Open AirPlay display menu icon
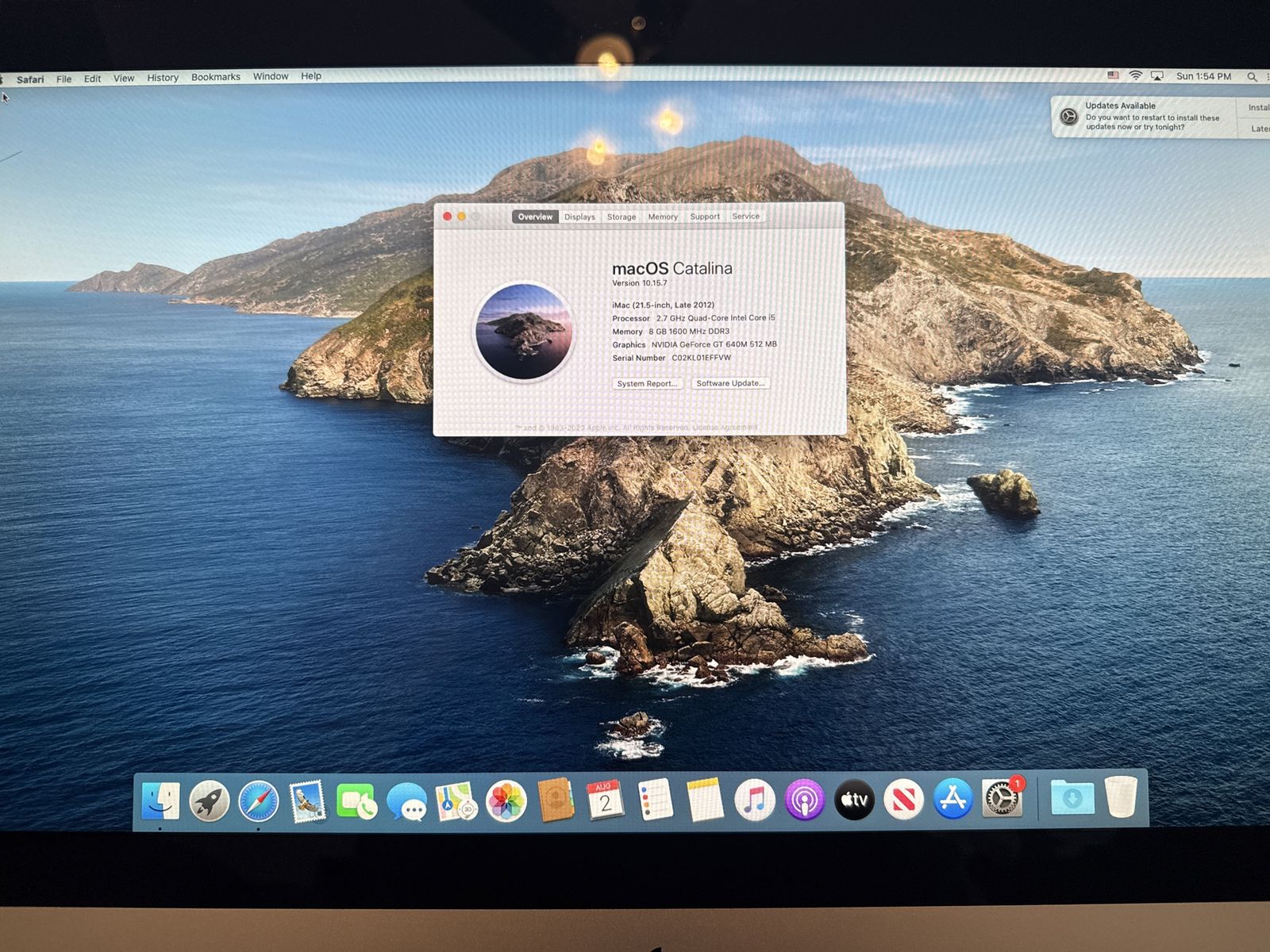The image size is (1270, 952). coord(1157,76)
